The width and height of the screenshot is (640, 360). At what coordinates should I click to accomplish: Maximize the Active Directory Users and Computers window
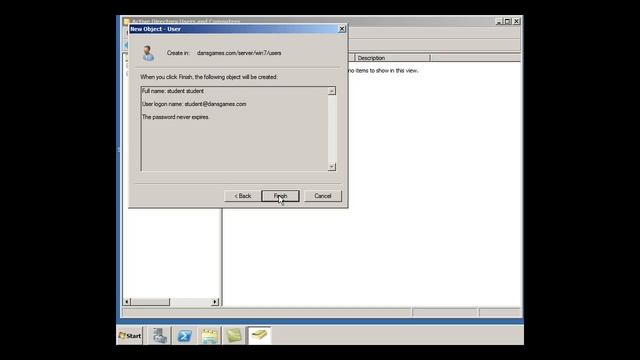507,21
